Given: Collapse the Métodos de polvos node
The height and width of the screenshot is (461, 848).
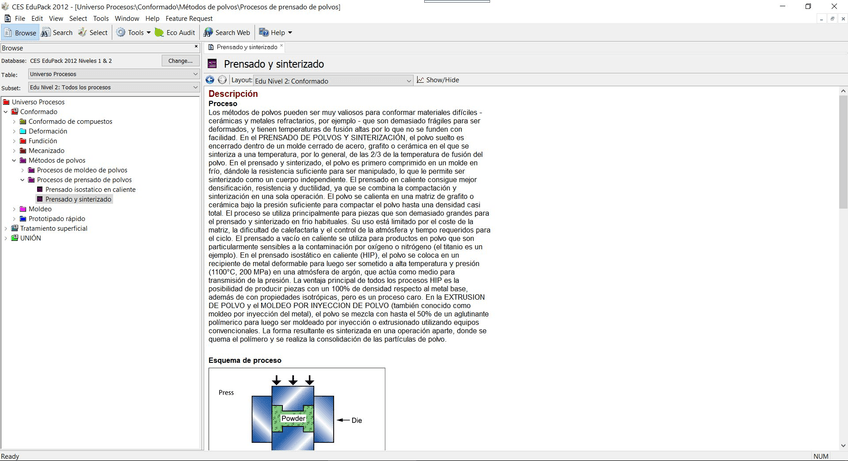Looking at the screenshot, I should click(14, 161).
